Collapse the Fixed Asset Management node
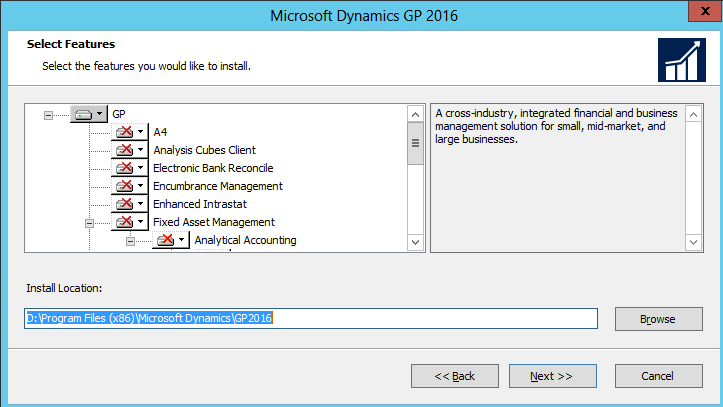 pos(89,224)
